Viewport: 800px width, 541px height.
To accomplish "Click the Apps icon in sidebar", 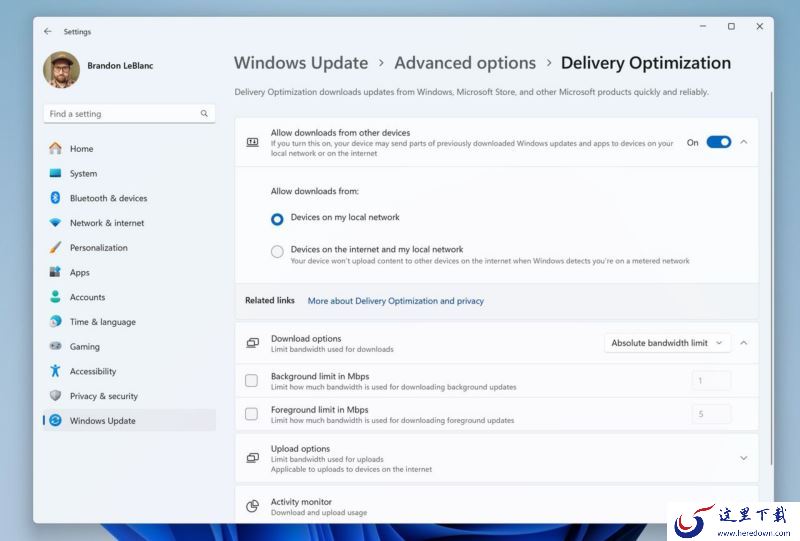I will 55,272.
